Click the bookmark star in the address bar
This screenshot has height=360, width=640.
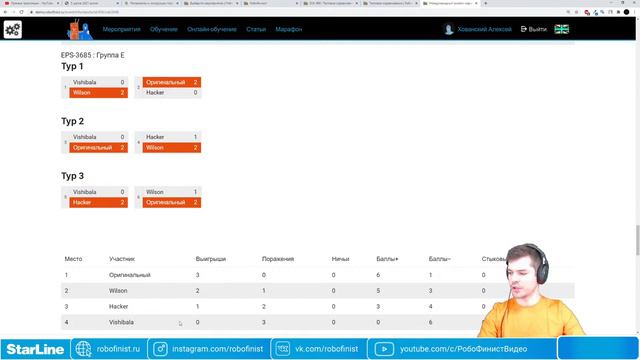[576, 12]
